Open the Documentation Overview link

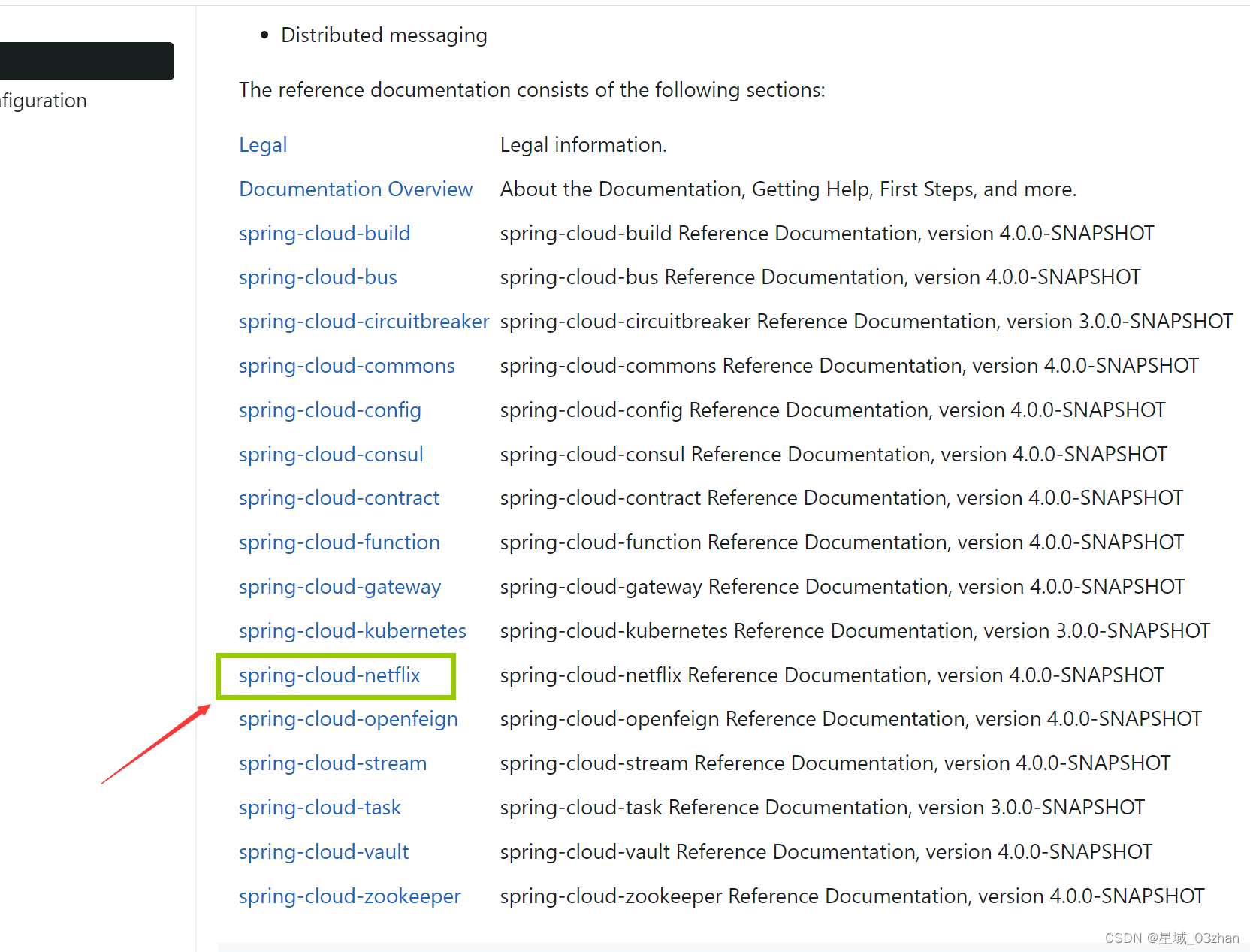[x=356, y=189]
